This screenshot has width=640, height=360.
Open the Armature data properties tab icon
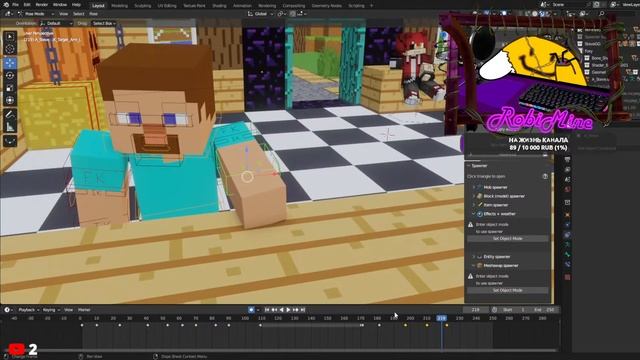click(567, 244)
